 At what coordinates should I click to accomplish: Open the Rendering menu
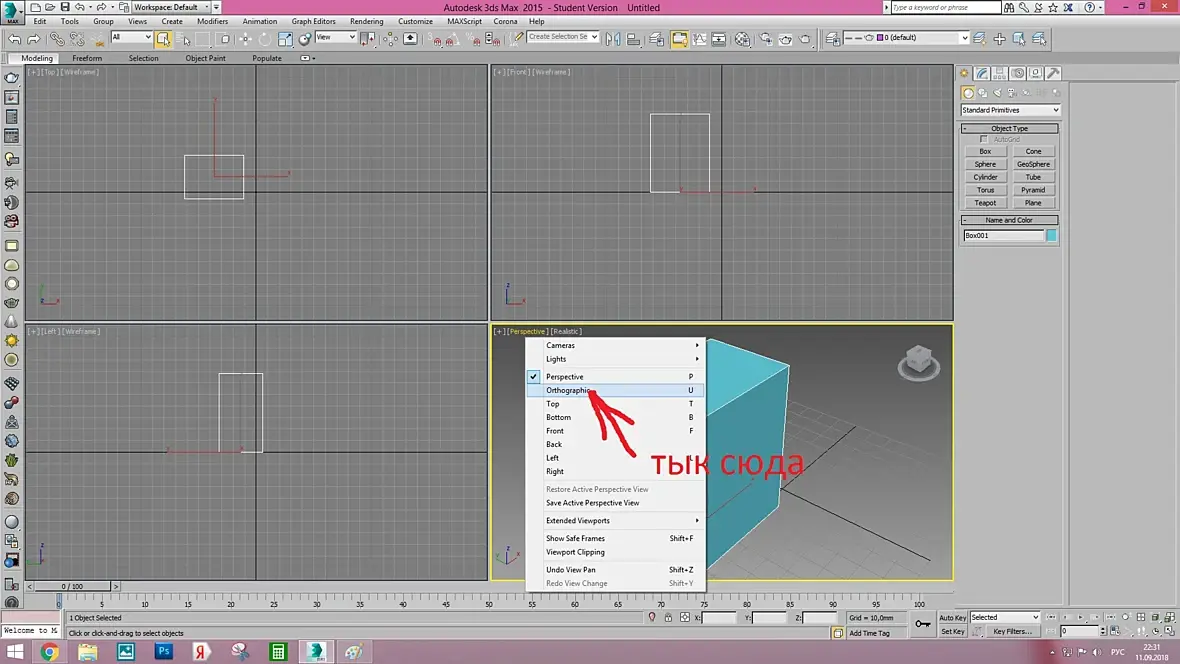point(366,21)
